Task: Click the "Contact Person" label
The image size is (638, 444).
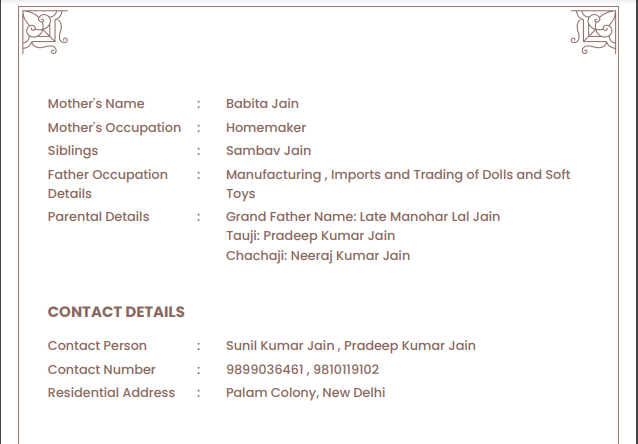Action: click(x=97, y=346)
